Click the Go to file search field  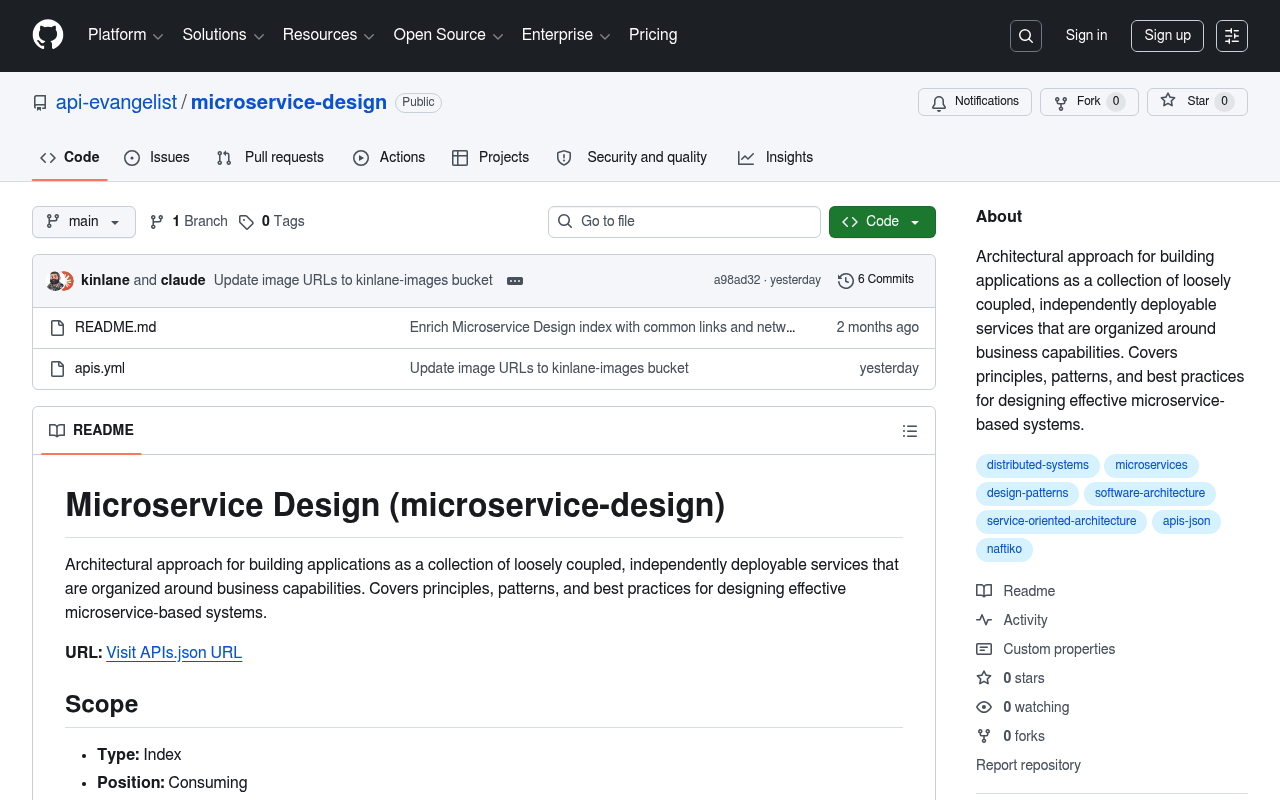point(684,222)
